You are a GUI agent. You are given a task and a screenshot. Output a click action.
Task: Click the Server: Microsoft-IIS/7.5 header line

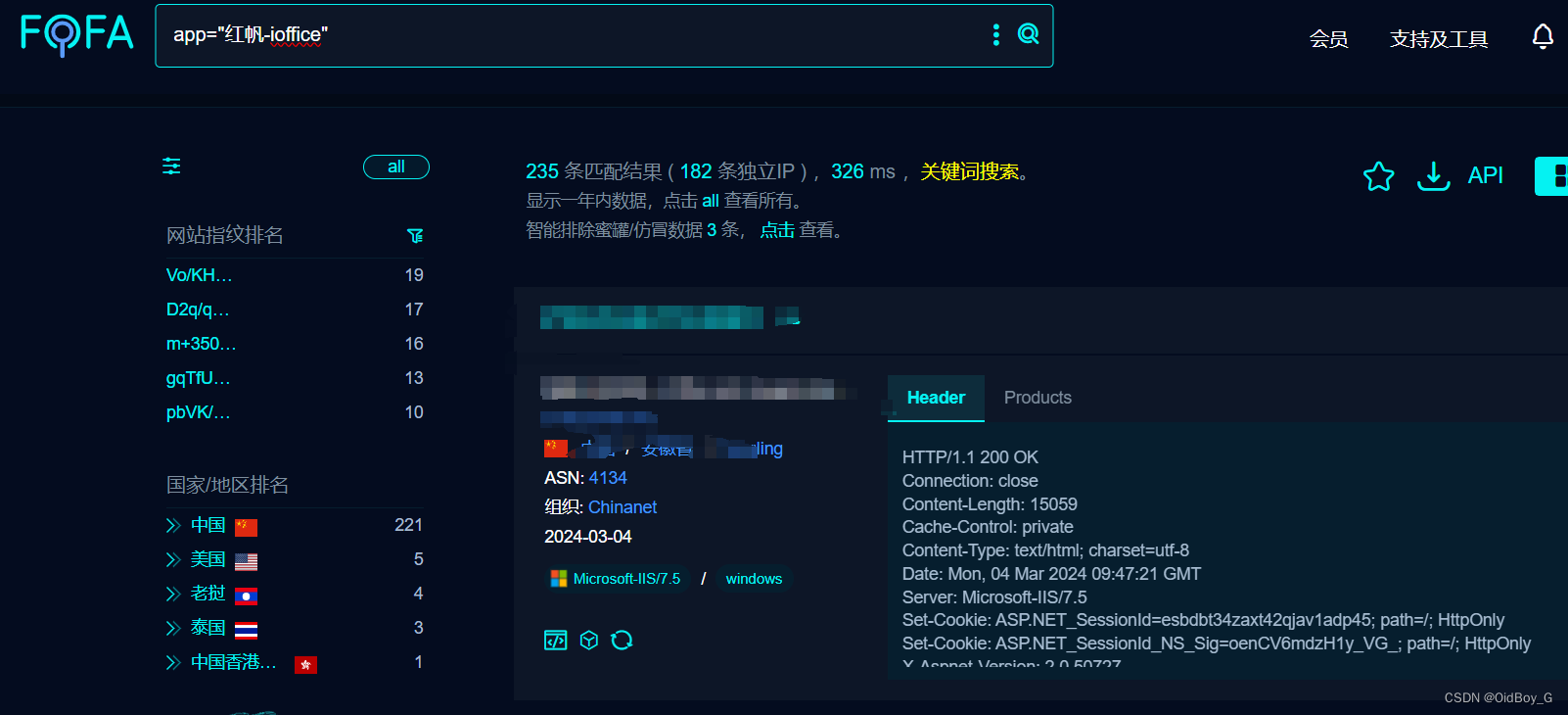(994, 597)
